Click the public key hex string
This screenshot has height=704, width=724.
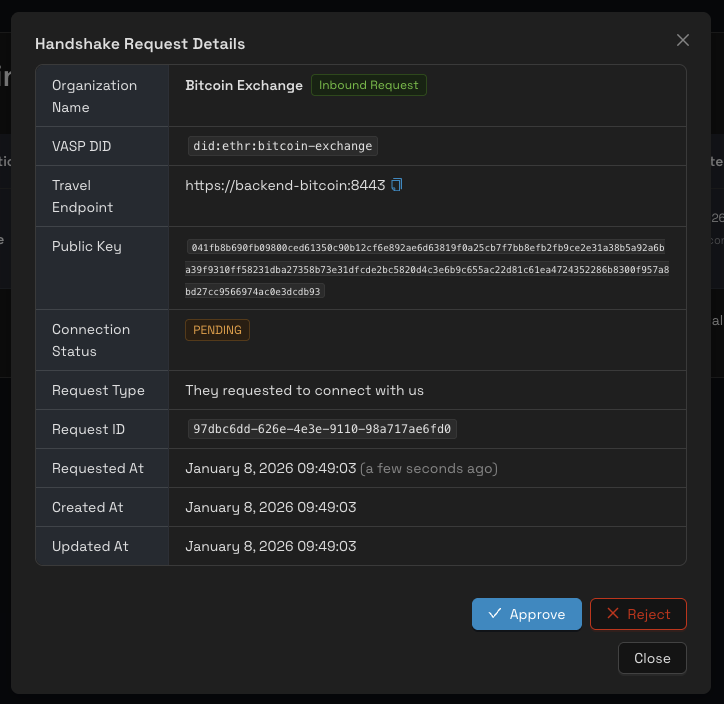(427, 269)
